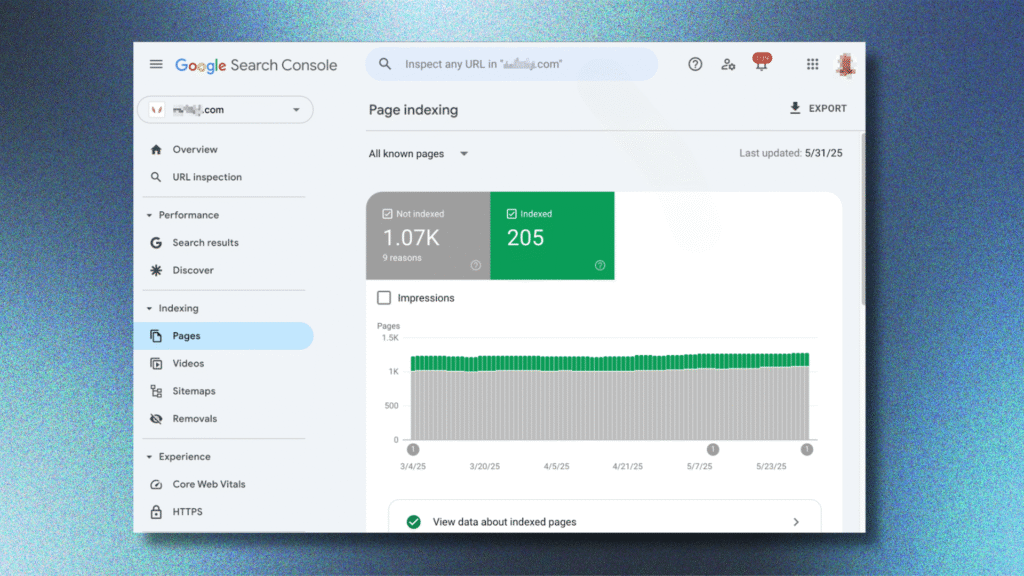Click the Google Search Console logo
The width and height of the screenshot is (1024, 576).
(256, 65)
